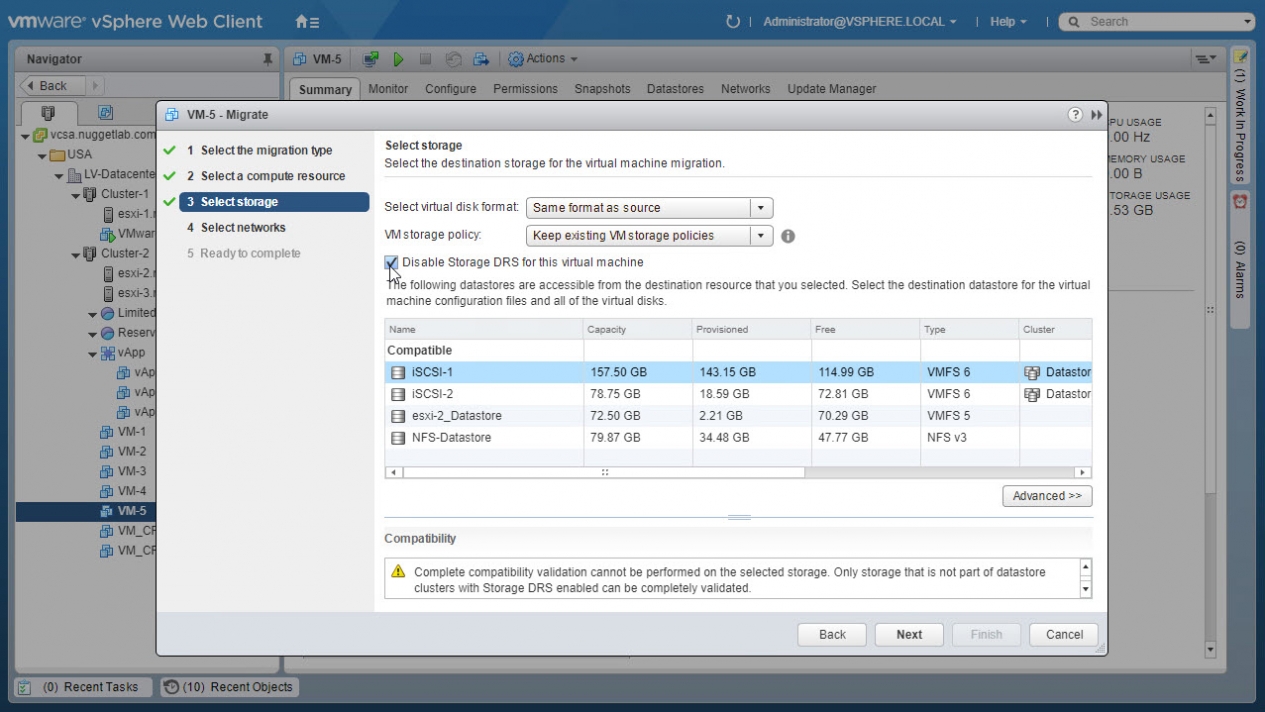Image resolution: width=1265 pixels, height=712 pixels.
Task: Click the Next button
Action: (908, 634)
